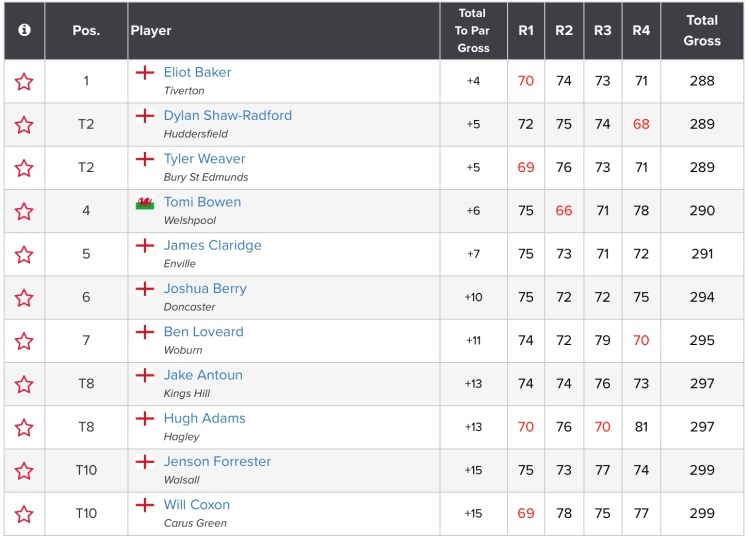The height and width of the screenshot is (536, 749).
Task: Favorite Eliot Baker with the star icon
Action: point(24,82)
